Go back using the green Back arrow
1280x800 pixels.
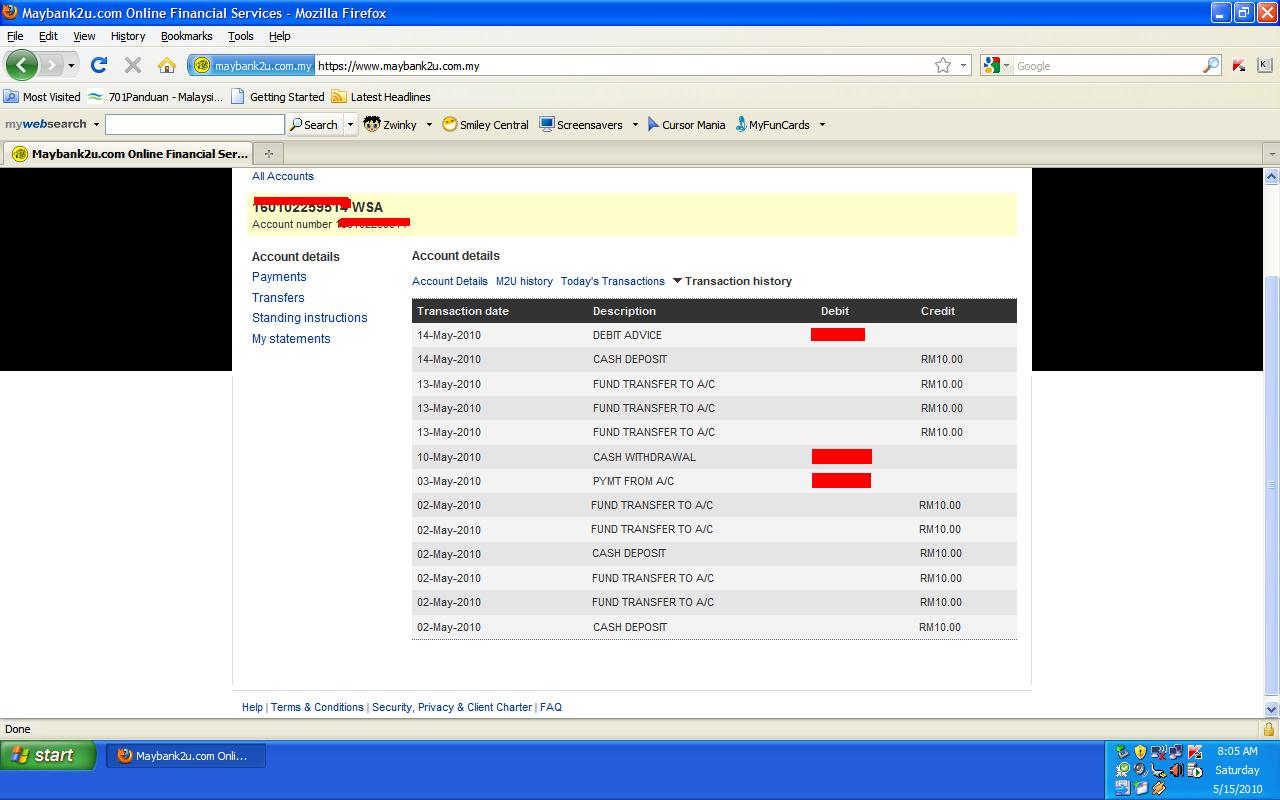[22, 65]
